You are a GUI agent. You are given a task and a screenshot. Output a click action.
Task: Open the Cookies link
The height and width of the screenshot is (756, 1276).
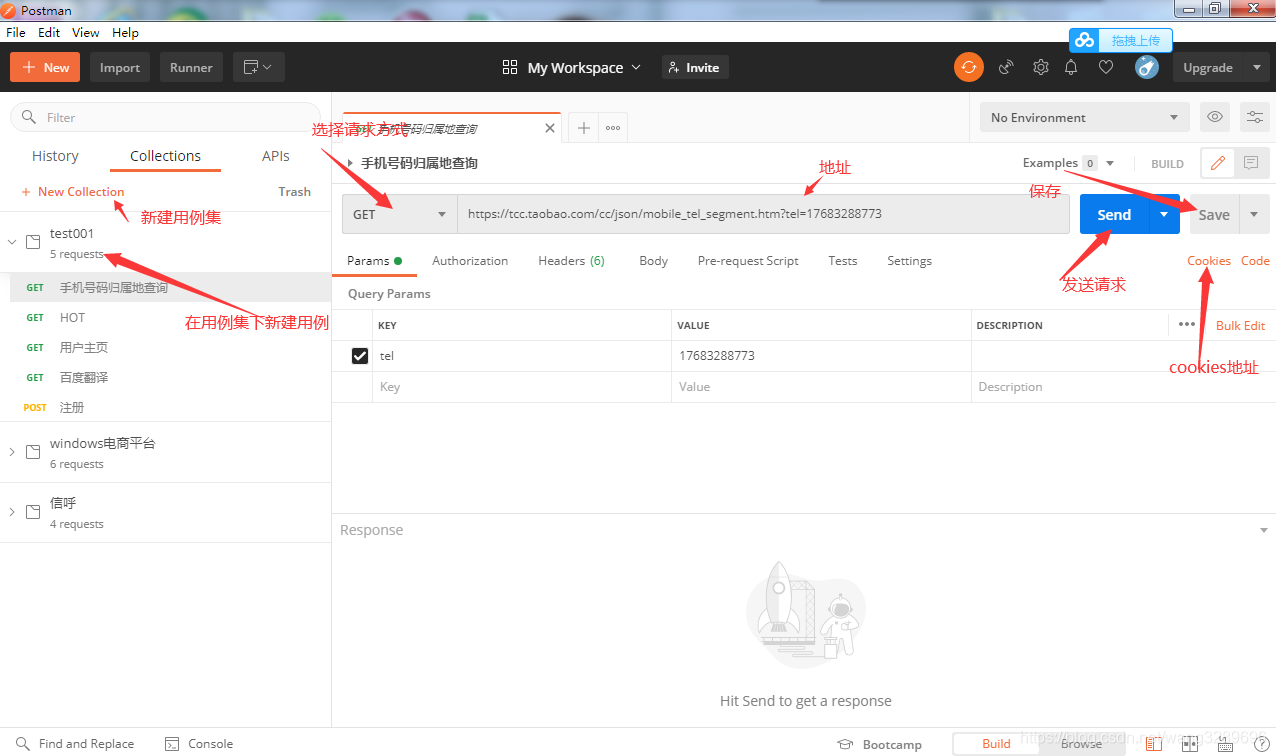pos(1209,261)
